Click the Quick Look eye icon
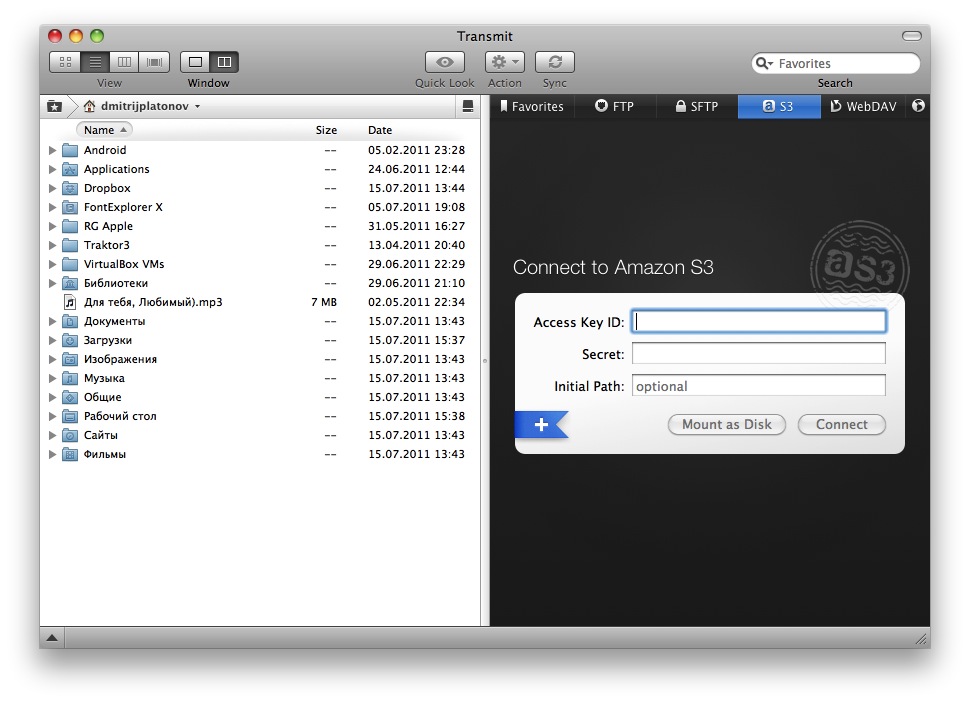This screenshot has height=703, width=970. [445, 62]
